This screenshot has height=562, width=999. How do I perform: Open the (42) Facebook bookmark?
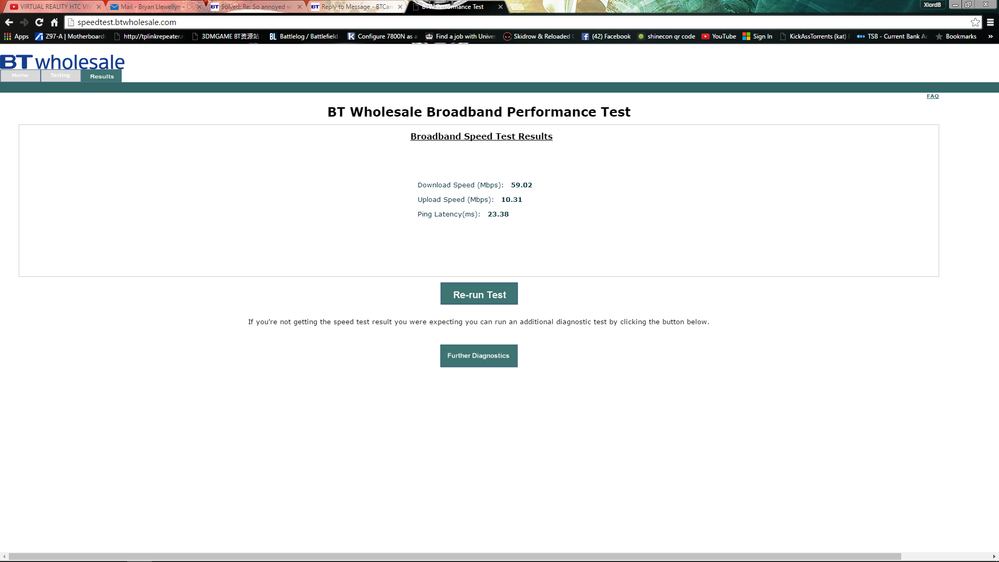point(606,36)
